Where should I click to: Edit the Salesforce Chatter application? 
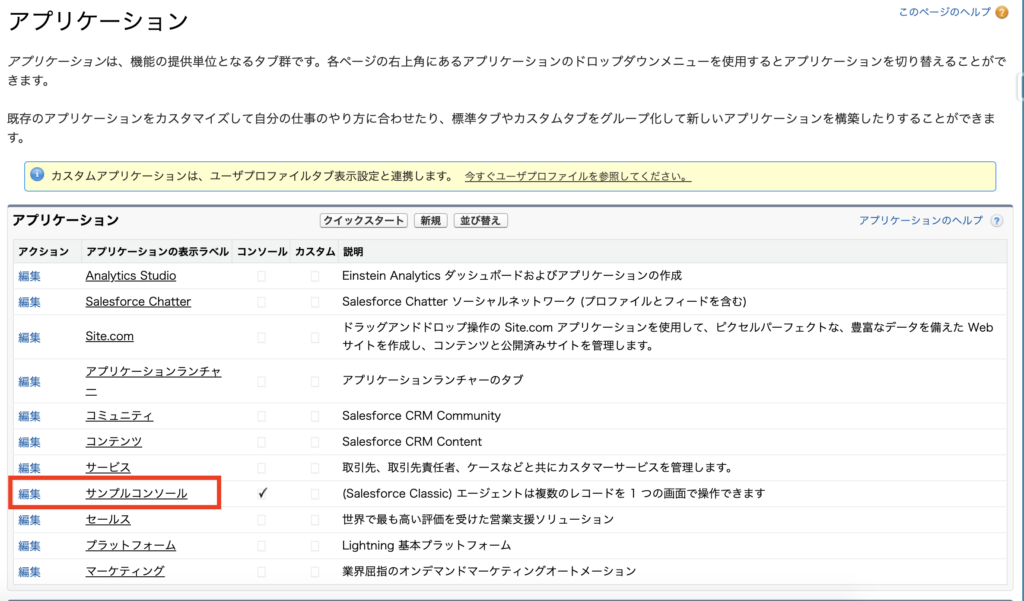click(x=29, y=302)
